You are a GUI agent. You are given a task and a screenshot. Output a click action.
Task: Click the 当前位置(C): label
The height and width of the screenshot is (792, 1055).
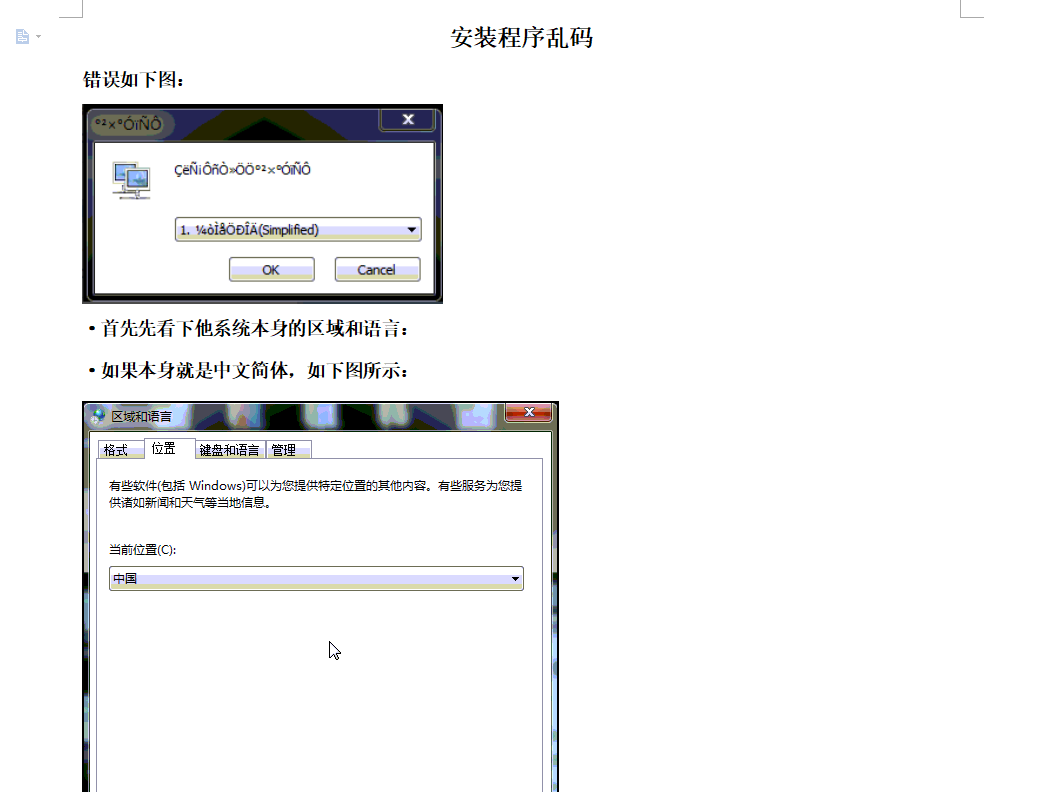click(x=143, y=550)
